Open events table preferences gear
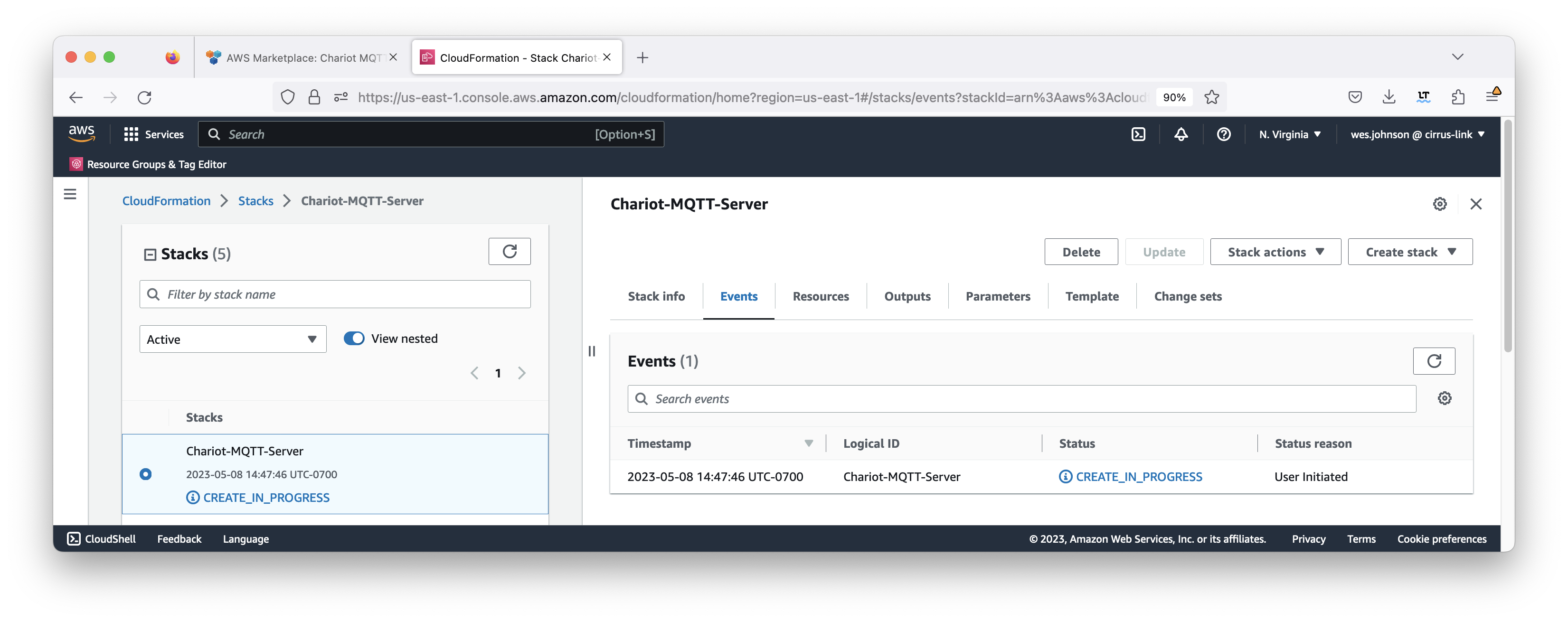This screenshot has width=1568, height=622. point(1444,398)
